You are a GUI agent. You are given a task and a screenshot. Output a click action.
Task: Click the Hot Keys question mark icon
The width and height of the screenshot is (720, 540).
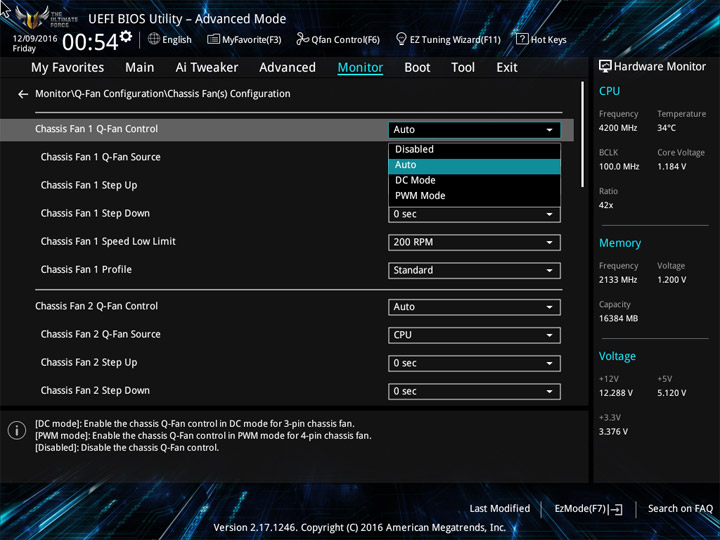point(522,39)
